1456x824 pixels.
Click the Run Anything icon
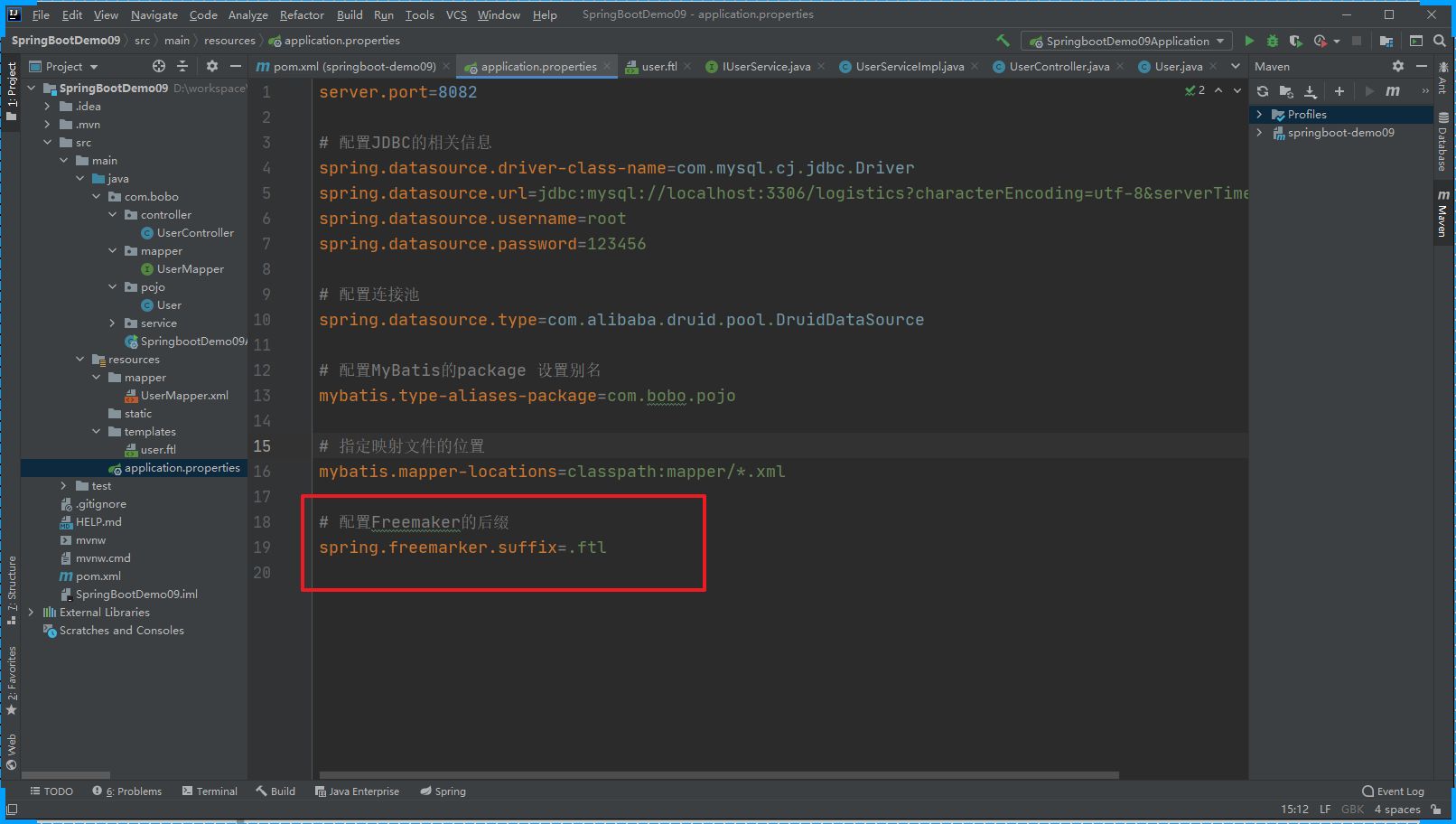pos(1416,41)
